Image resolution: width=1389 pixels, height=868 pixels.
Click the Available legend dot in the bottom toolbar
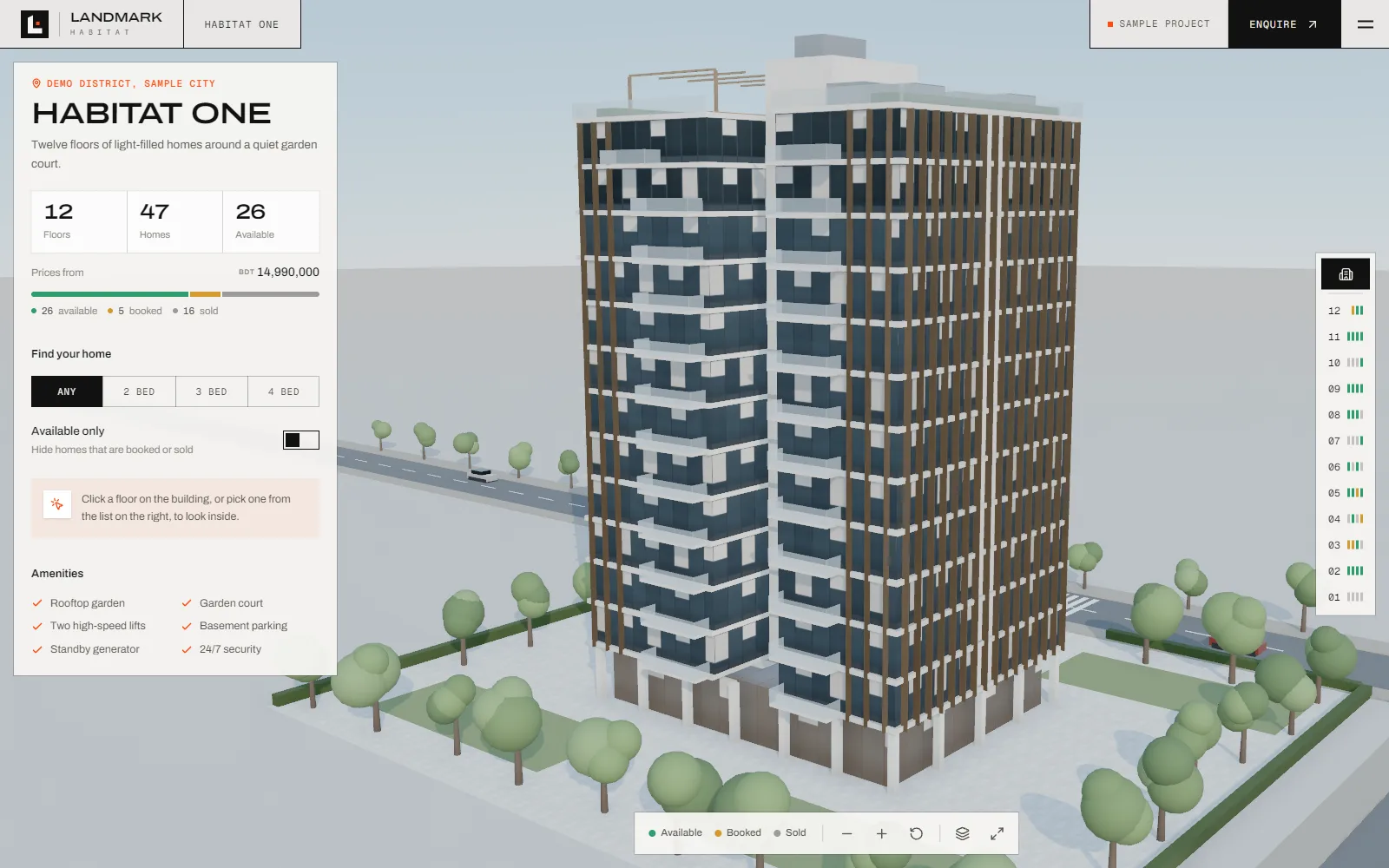[x=652, y=833]
